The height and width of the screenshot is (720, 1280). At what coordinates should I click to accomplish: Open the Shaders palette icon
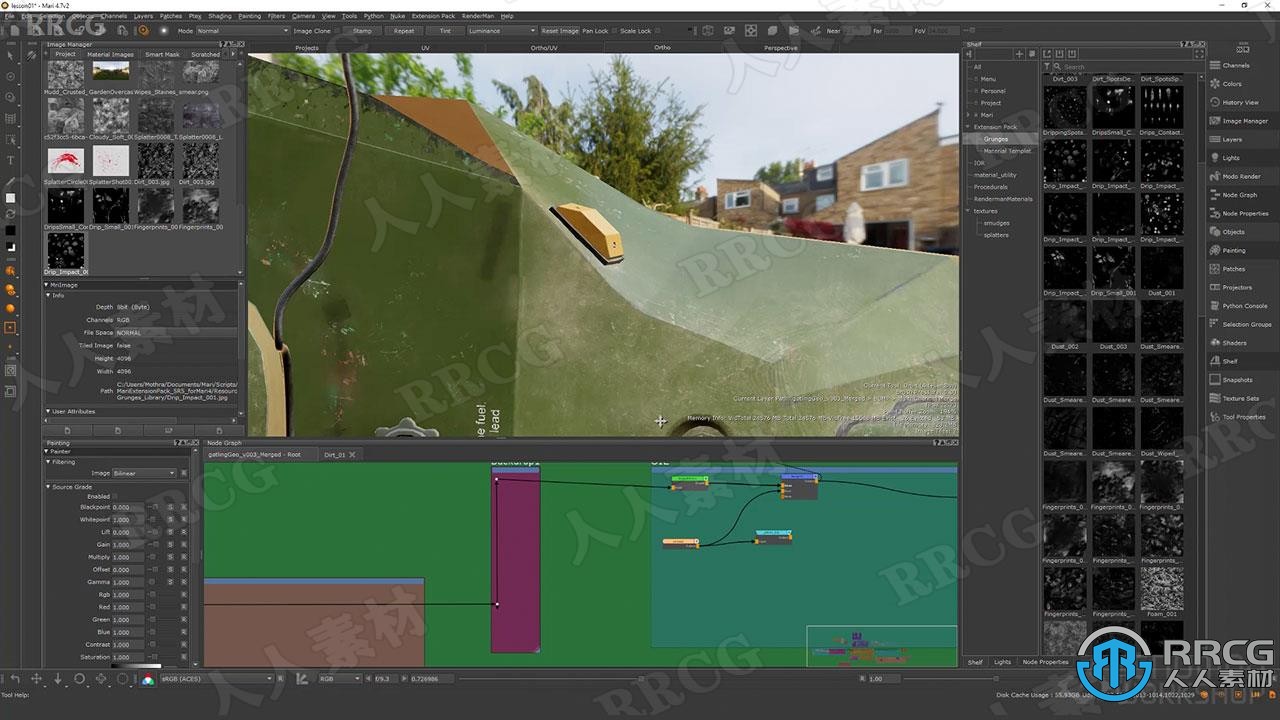1215,343
